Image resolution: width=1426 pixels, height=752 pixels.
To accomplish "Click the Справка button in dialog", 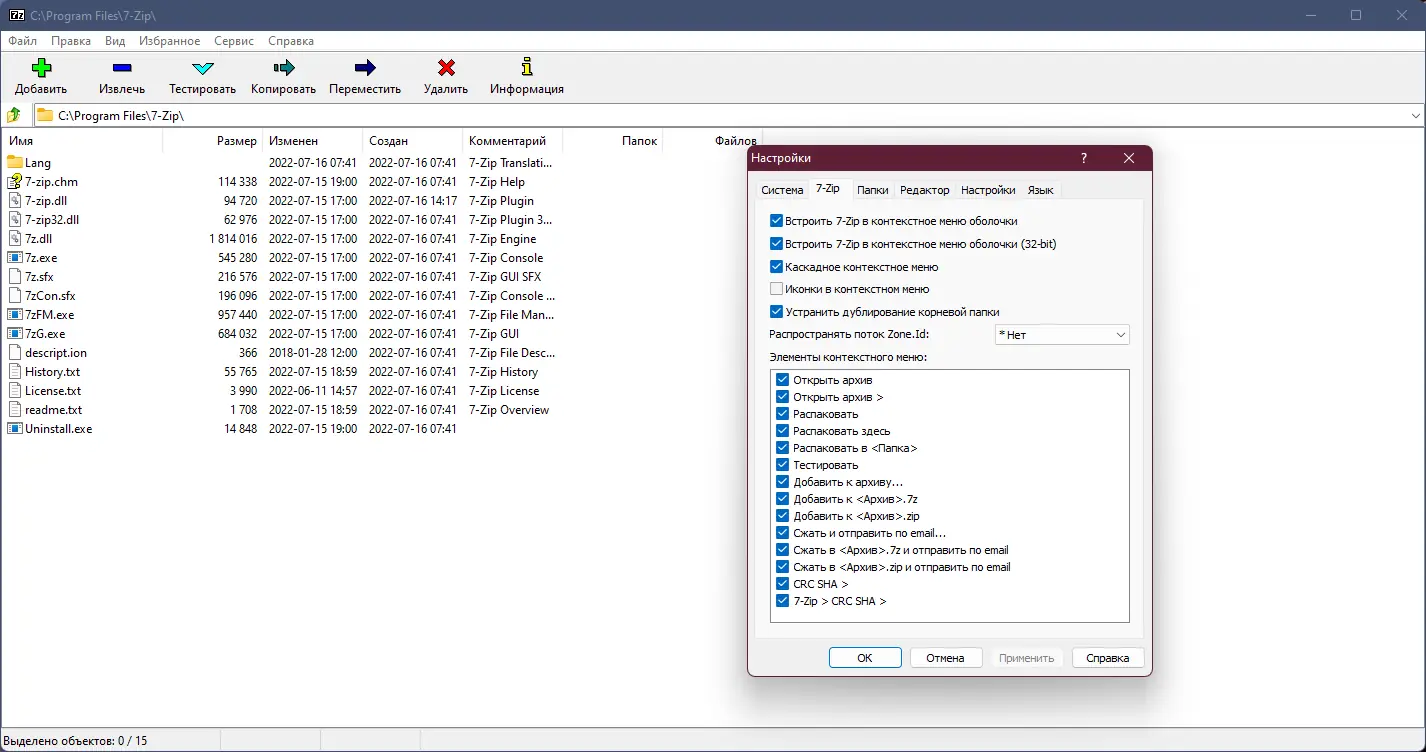I will coord(1108,658).
